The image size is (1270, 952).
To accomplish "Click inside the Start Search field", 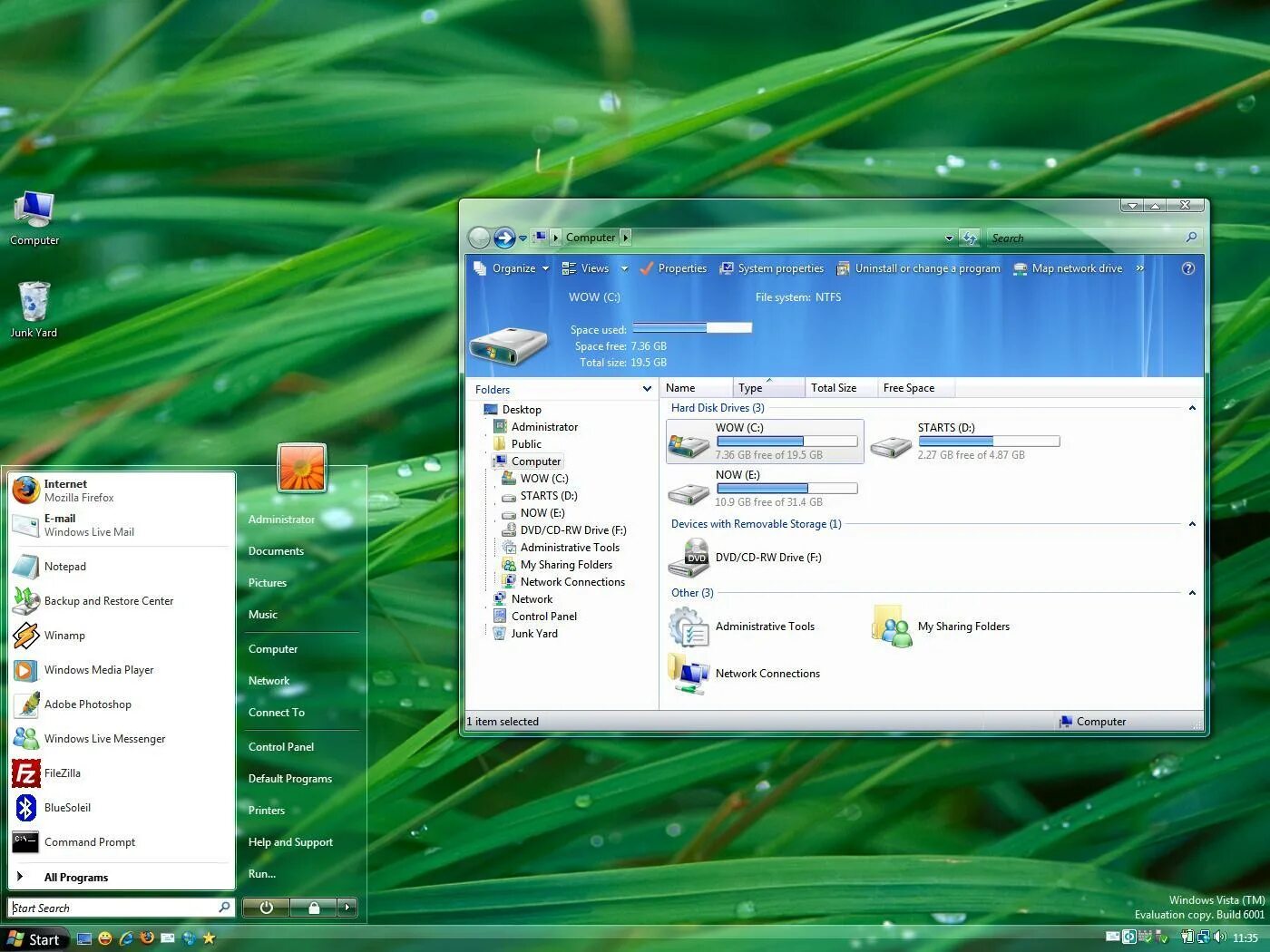I will [109, 908].
